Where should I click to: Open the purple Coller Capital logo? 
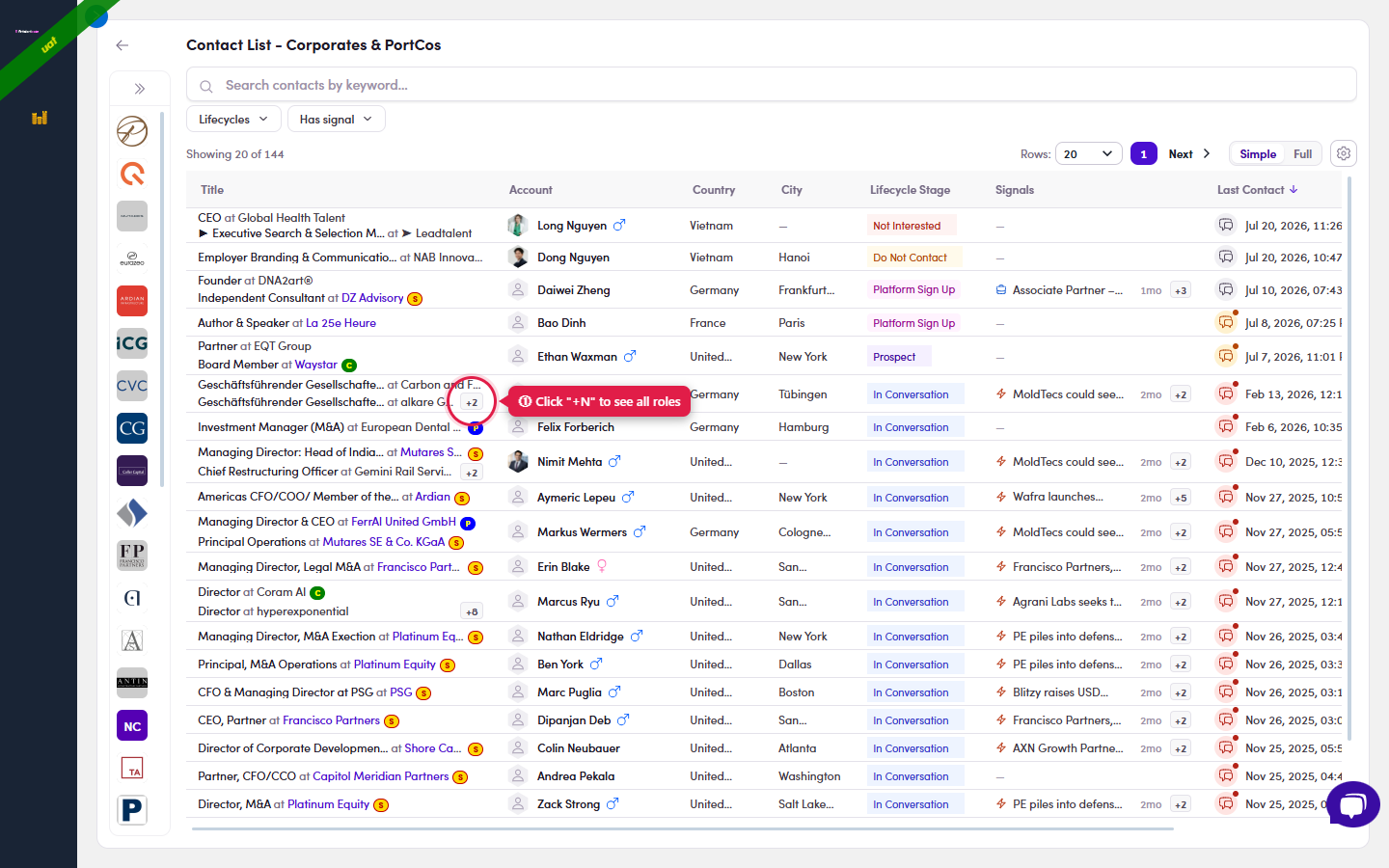point(132,471)
